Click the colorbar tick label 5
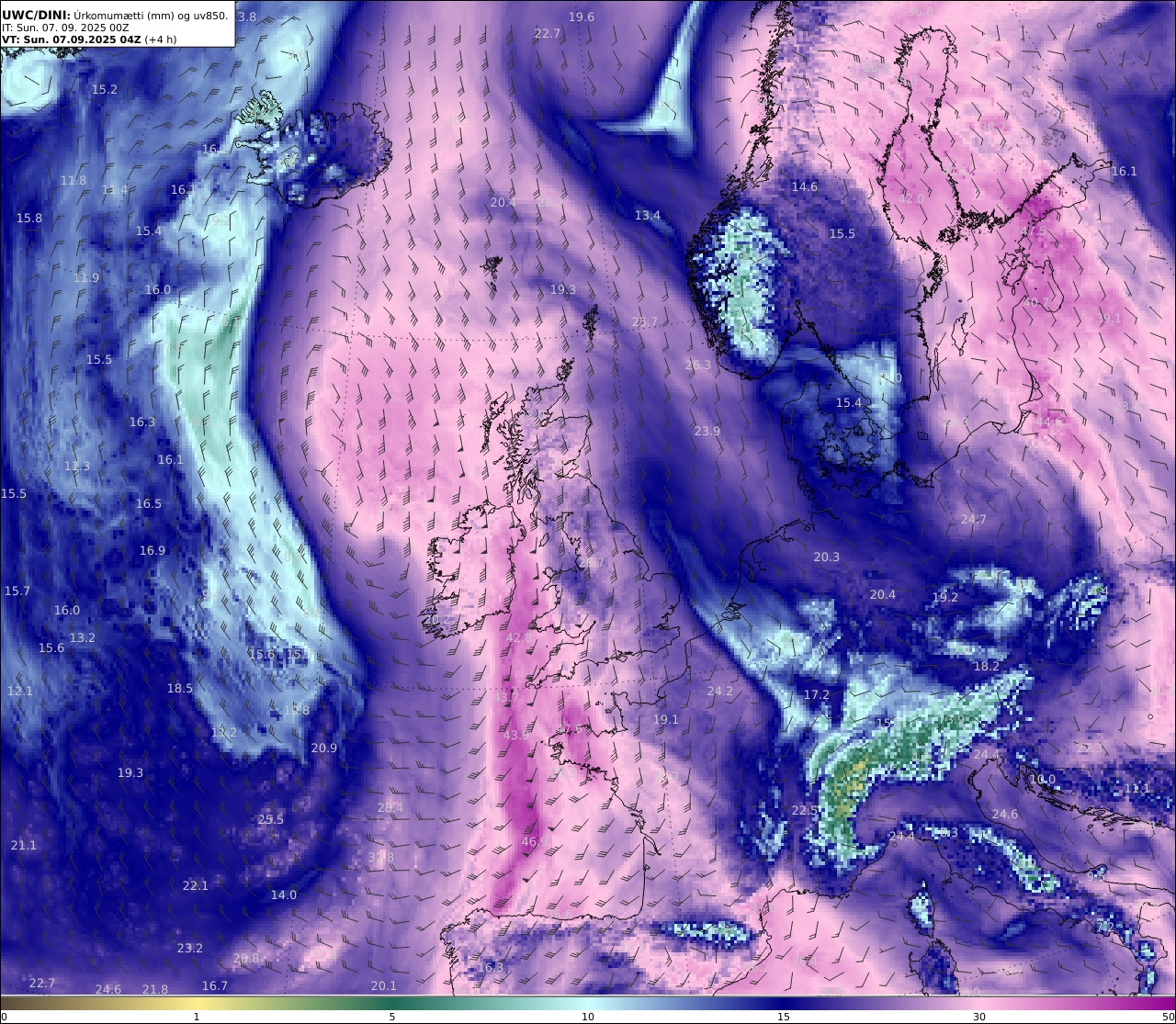The width and height of the screenshot is (1176, 1024). pos(392,1017)
